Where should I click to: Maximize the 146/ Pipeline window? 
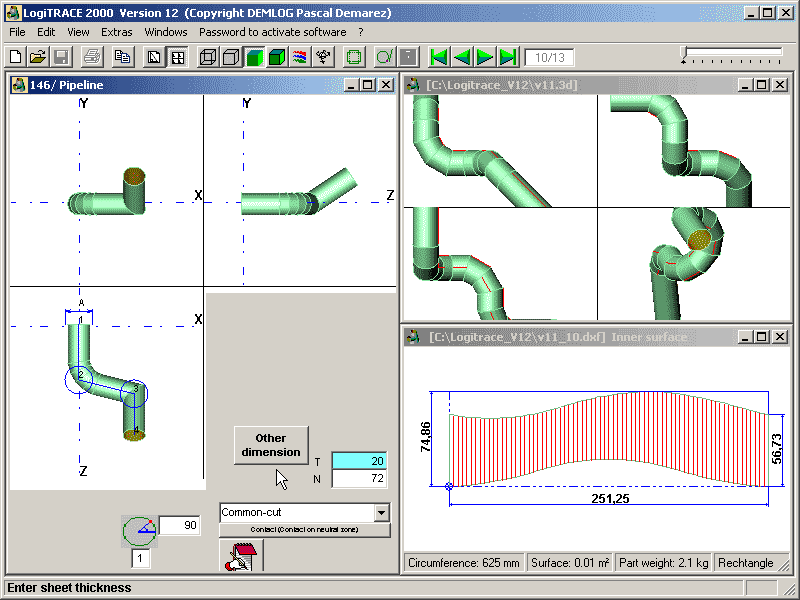pos(367,85)
